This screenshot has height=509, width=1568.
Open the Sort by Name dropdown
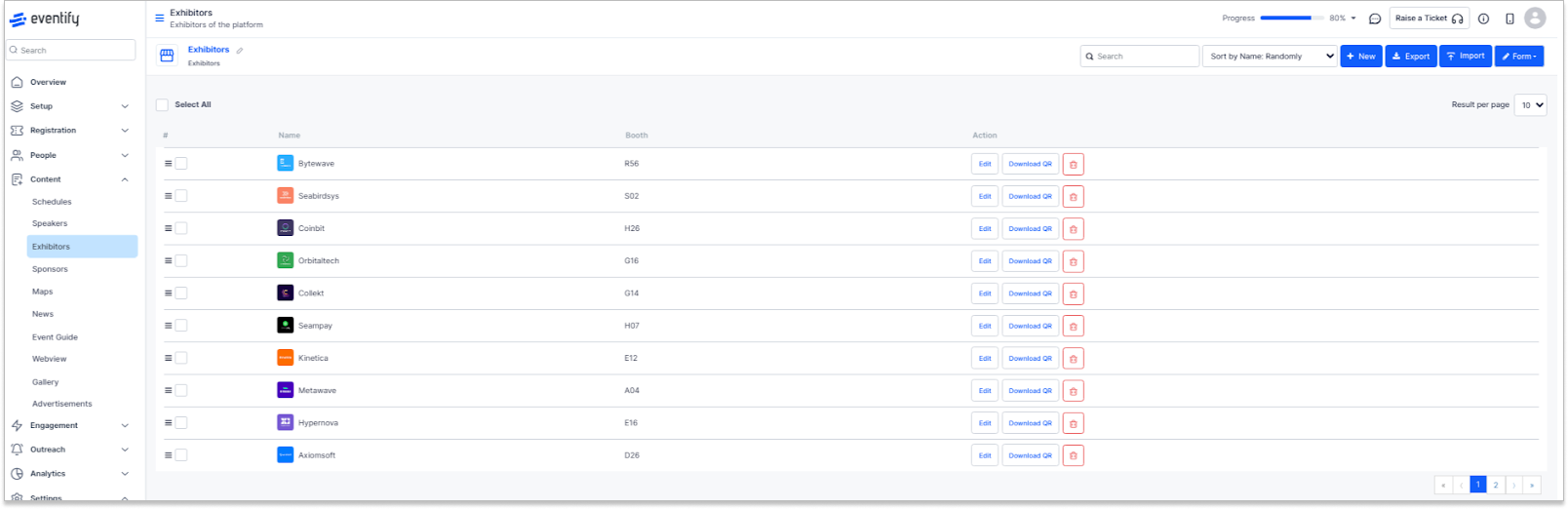coord(1270,57)
